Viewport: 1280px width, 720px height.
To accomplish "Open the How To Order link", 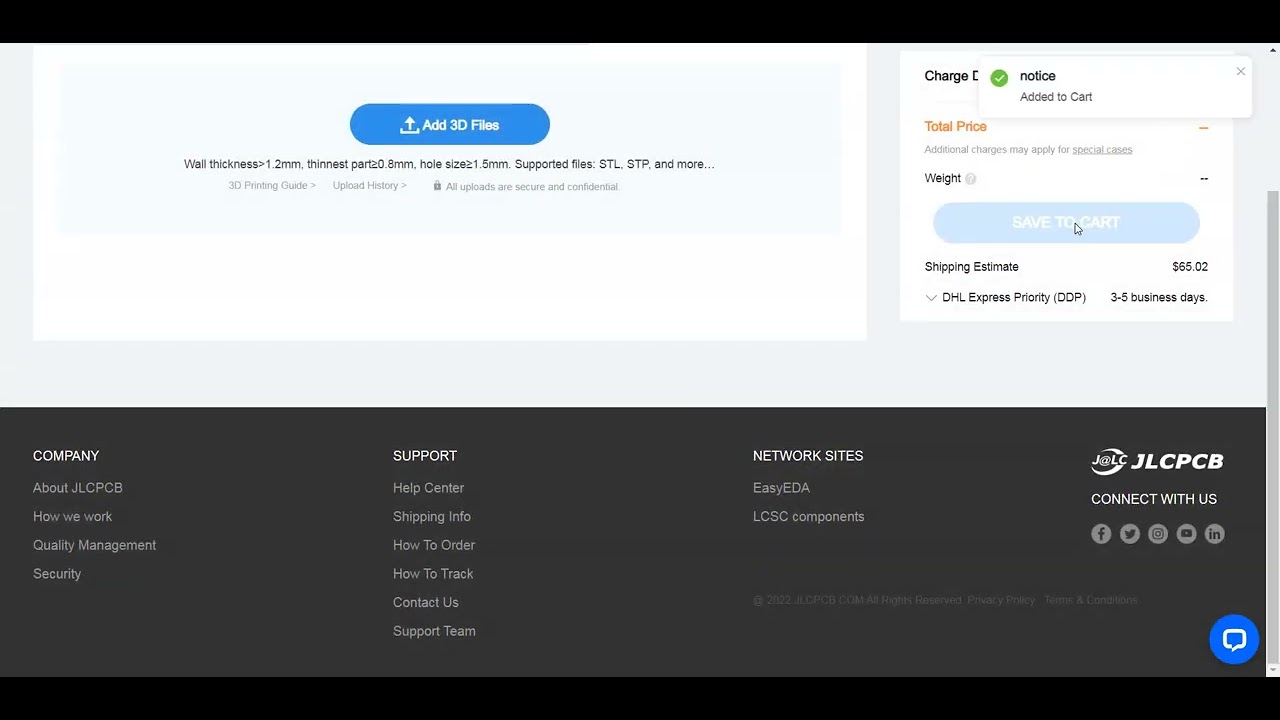I will (434, 545).
